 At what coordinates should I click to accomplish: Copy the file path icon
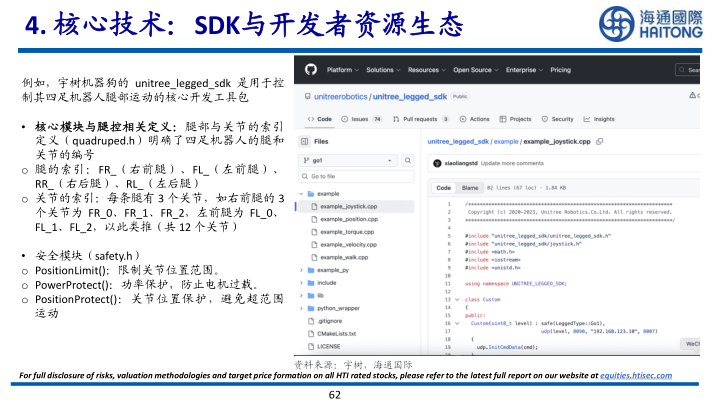click(599, 141)
